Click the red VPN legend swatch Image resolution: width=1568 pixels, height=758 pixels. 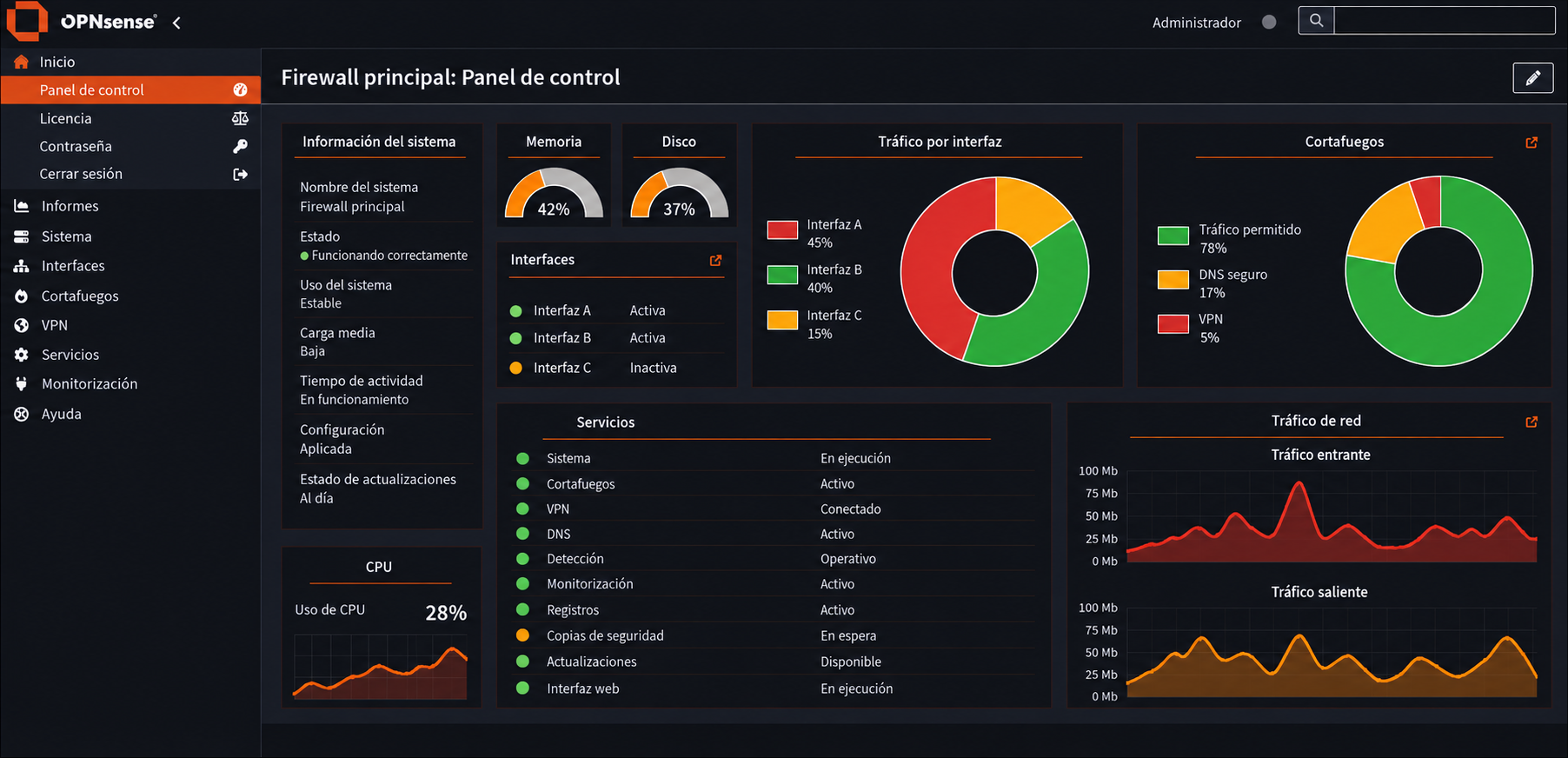[1173, 324]
